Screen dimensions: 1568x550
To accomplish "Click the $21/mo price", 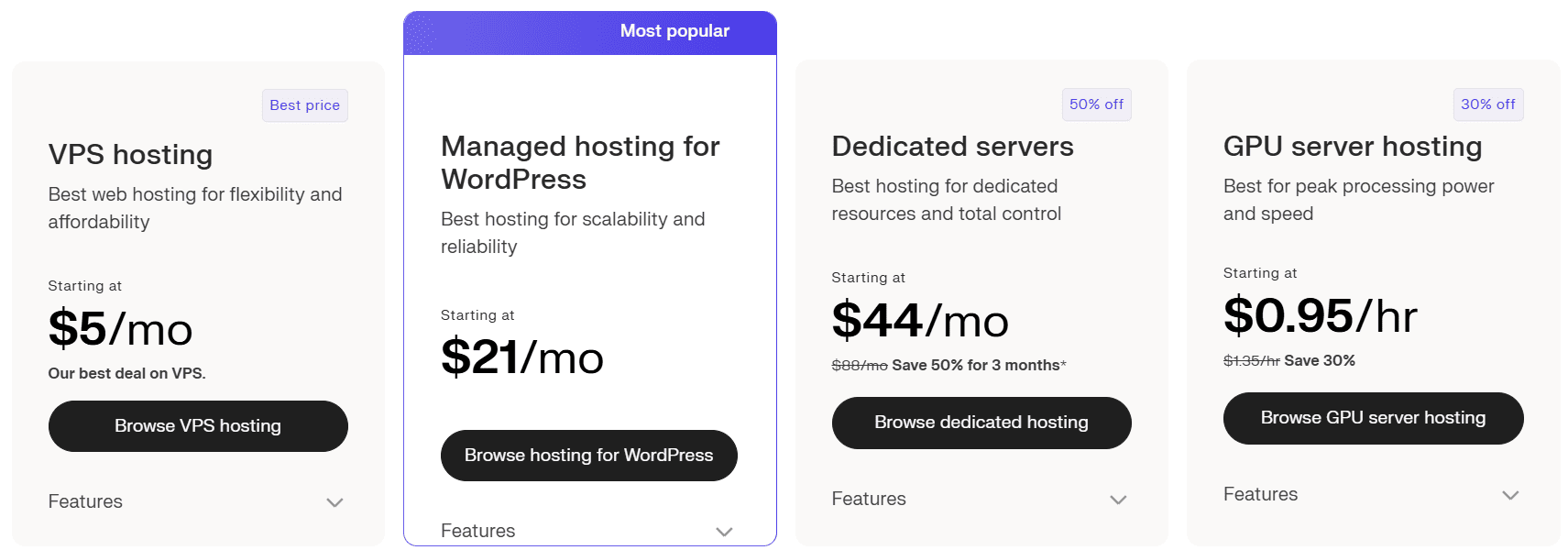I will (x=521, y=357).
